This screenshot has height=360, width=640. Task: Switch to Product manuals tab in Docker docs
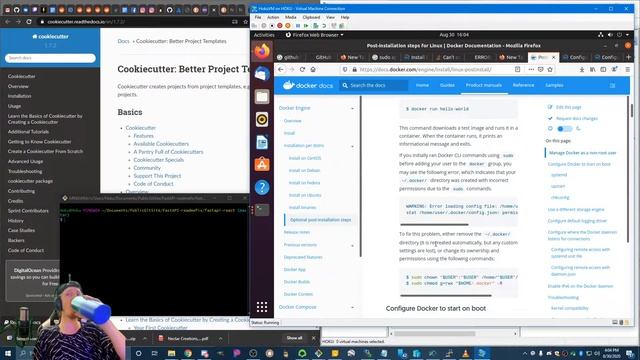click(x=484, y=85)
